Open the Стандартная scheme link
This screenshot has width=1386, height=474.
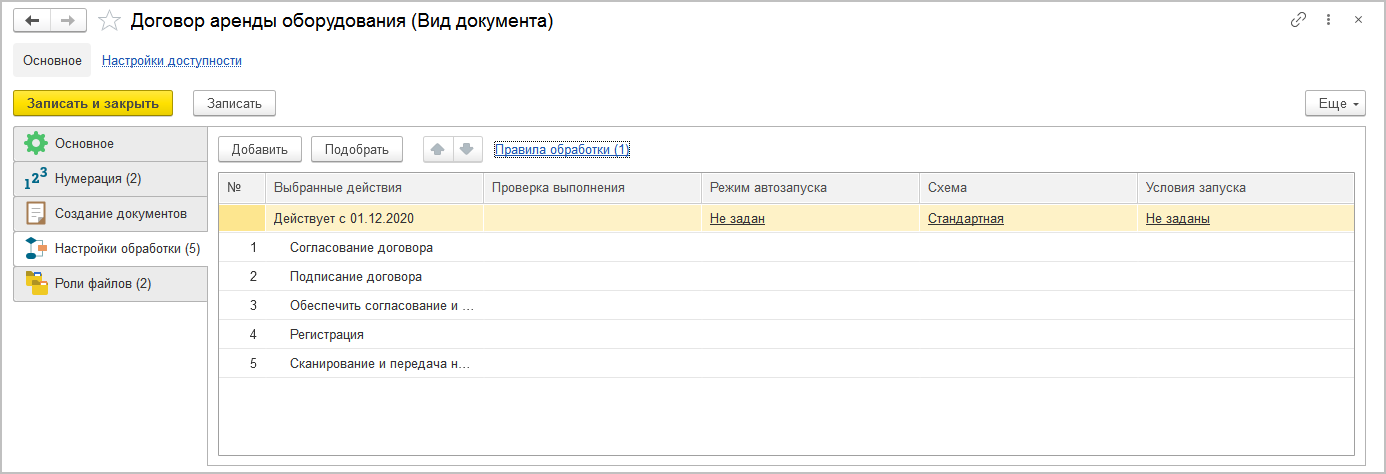[x=965, y=219]
